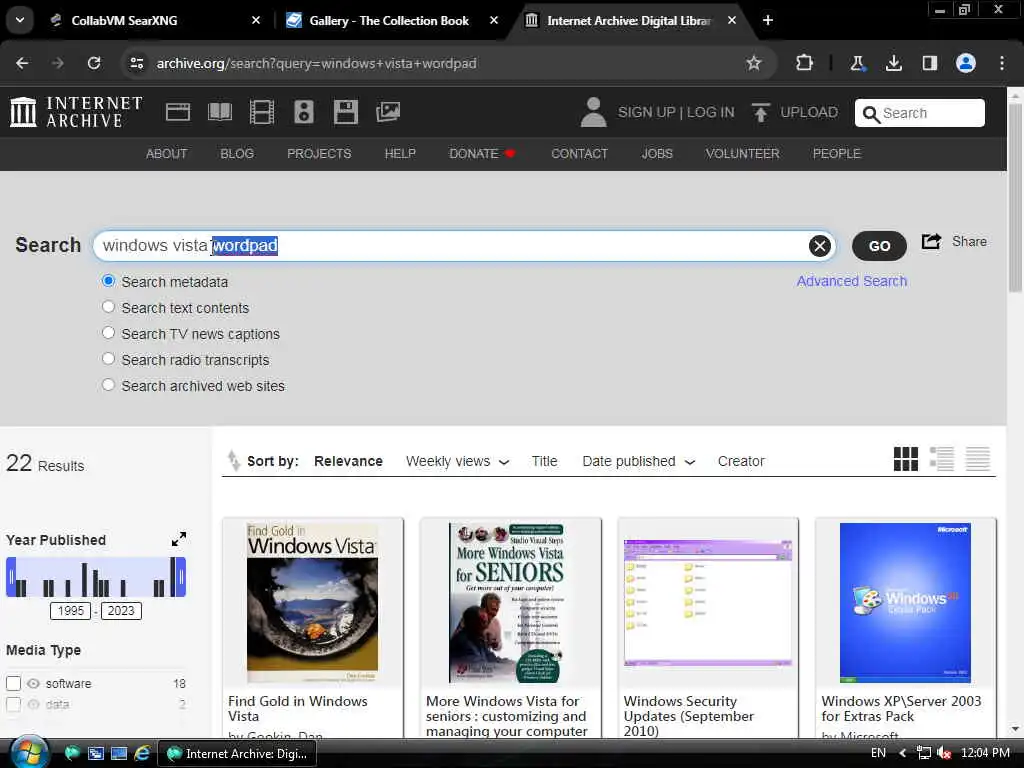
Task: Reload the page
Action: click(94, 63)
